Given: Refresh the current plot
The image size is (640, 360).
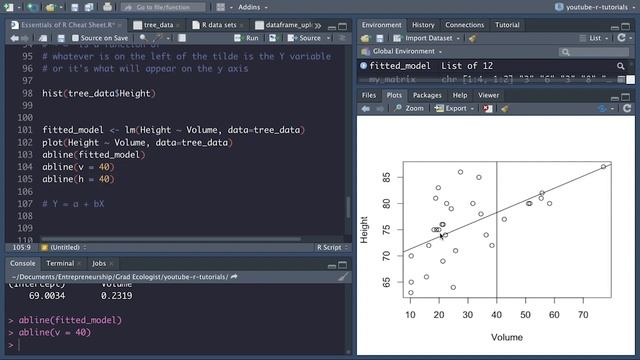Looking at the screenshot, I should coord(627,108).
